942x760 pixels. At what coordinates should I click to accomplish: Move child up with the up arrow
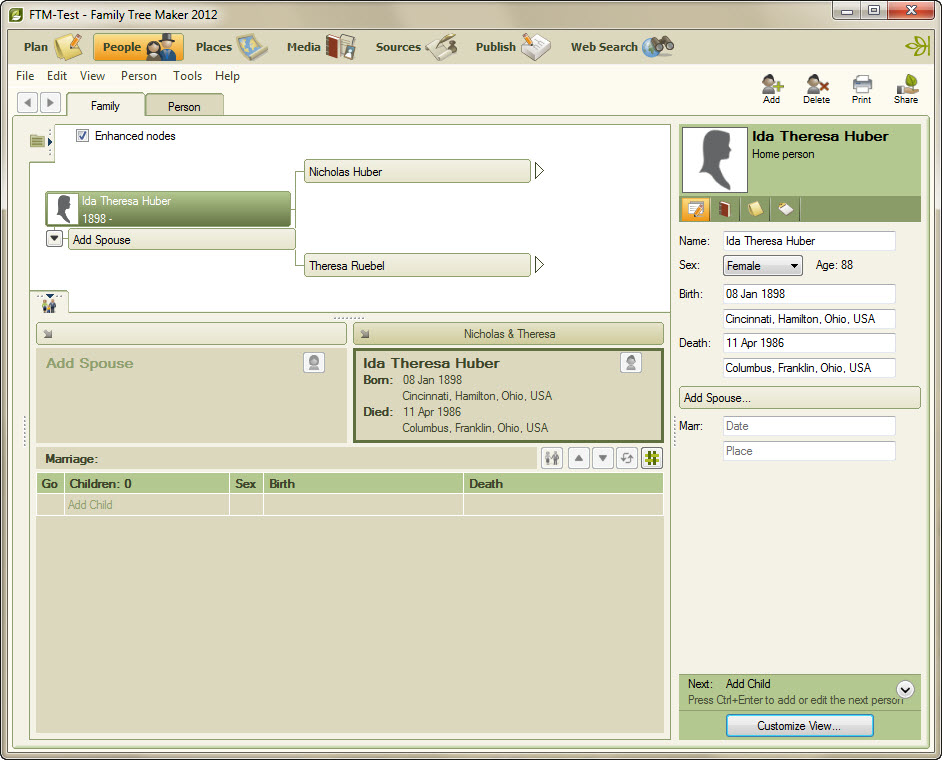pos(579,458)
